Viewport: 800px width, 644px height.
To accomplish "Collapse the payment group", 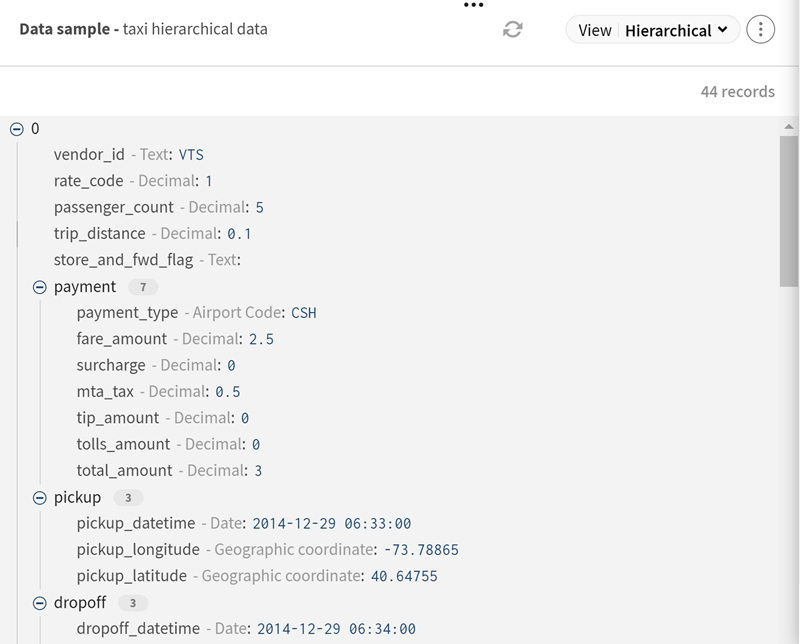I will point(40,287).
